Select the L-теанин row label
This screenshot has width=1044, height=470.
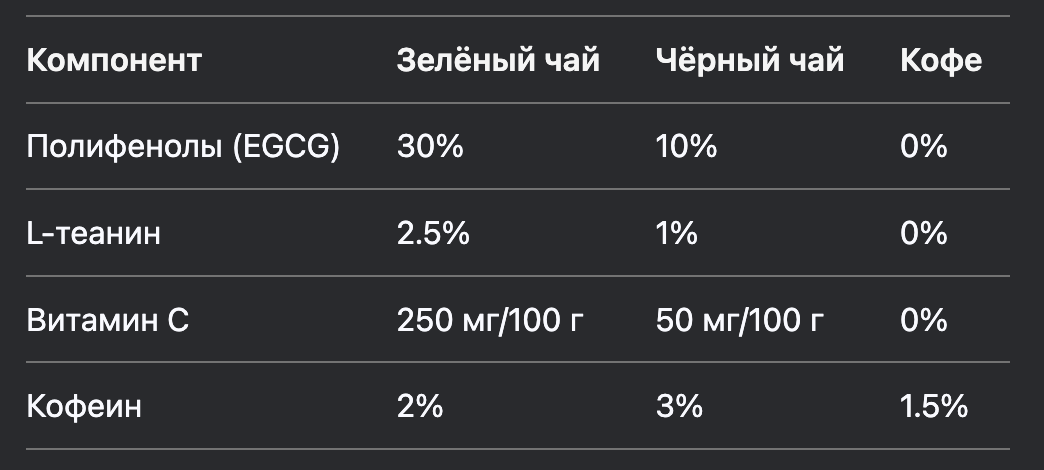(94, 234)
